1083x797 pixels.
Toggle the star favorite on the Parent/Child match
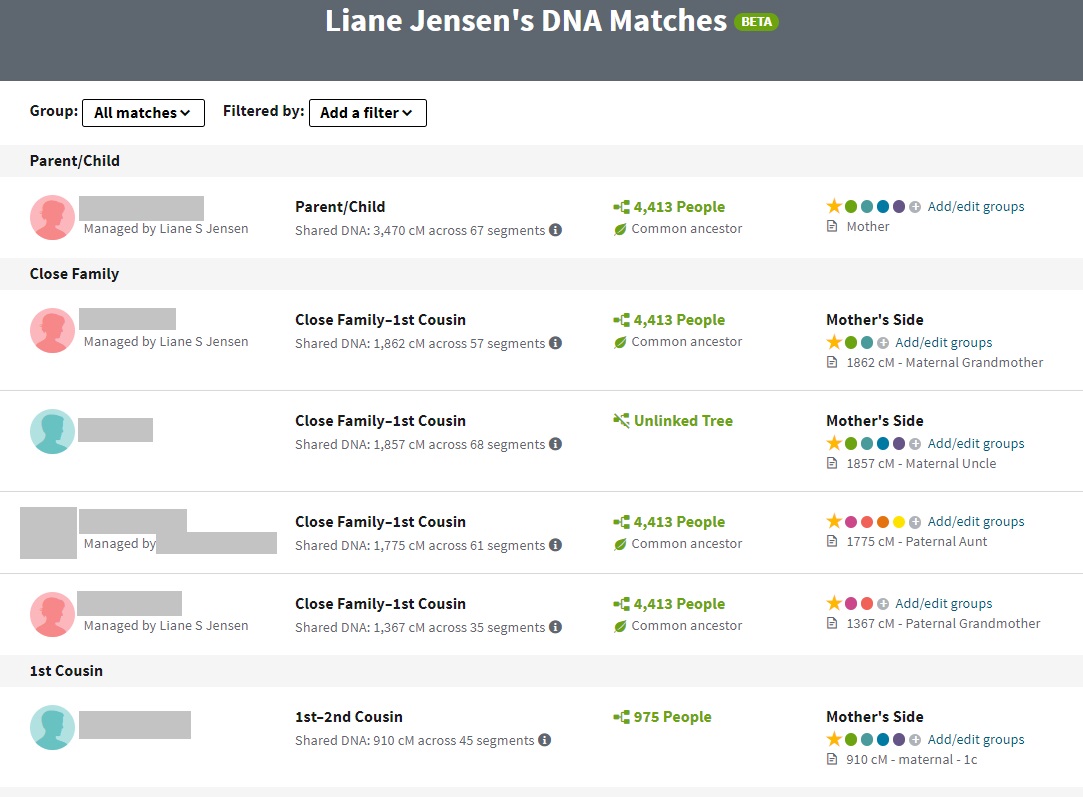coord(834,206)
